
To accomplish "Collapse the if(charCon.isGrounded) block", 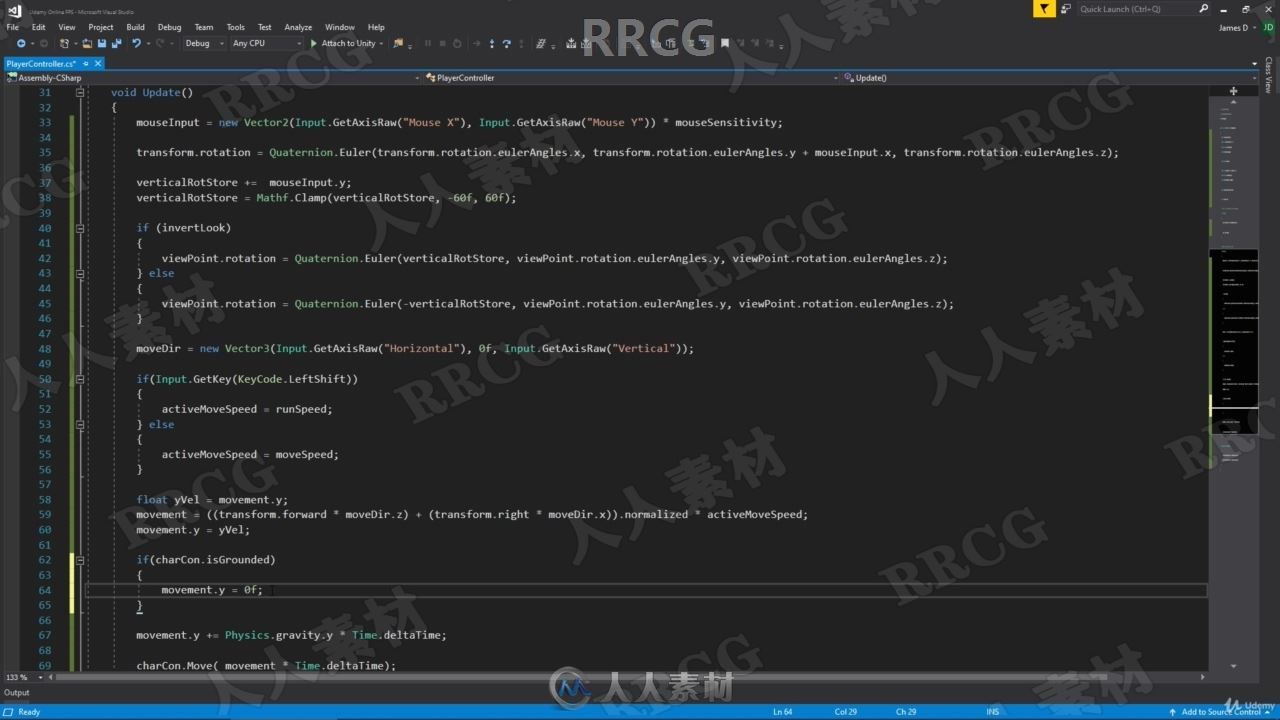I will click(x=80, y=560).
